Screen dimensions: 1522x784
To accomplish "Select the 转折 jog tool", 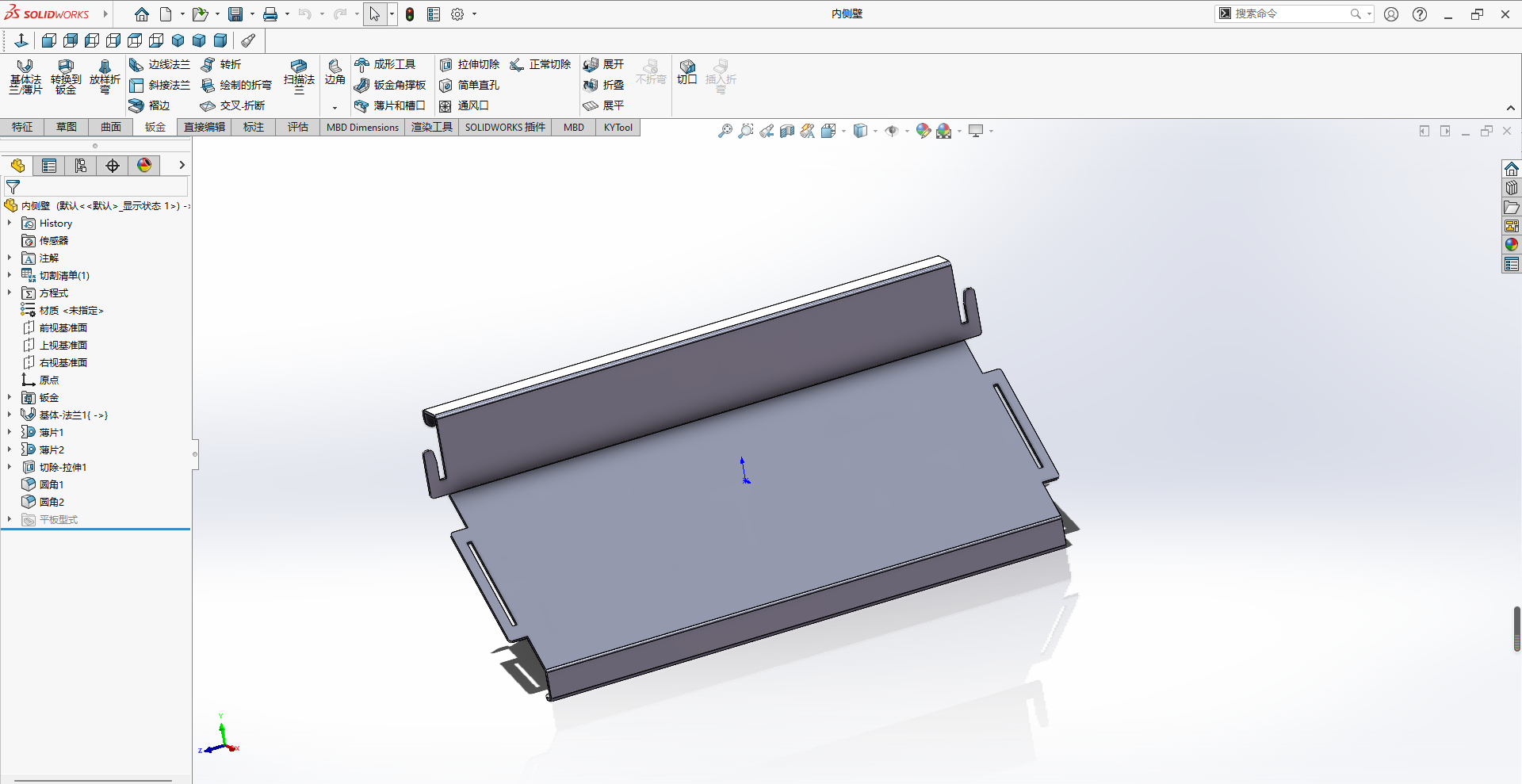I will click(221, 64).
